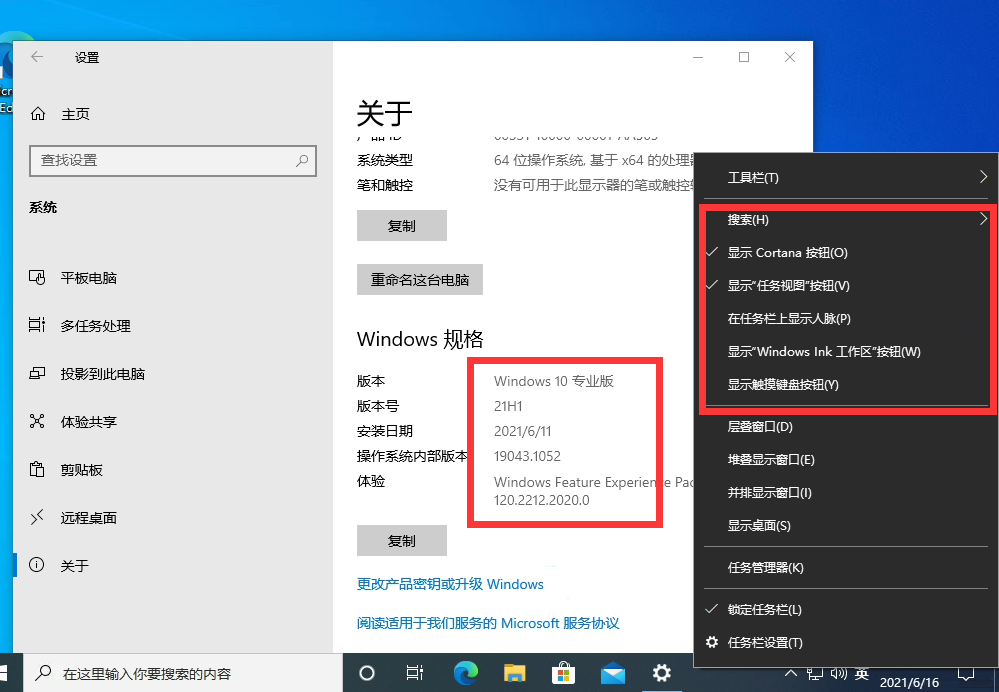Click the 重命名这台电脑 button
This screenshot has height=692, width=999.
click(420, 279)
